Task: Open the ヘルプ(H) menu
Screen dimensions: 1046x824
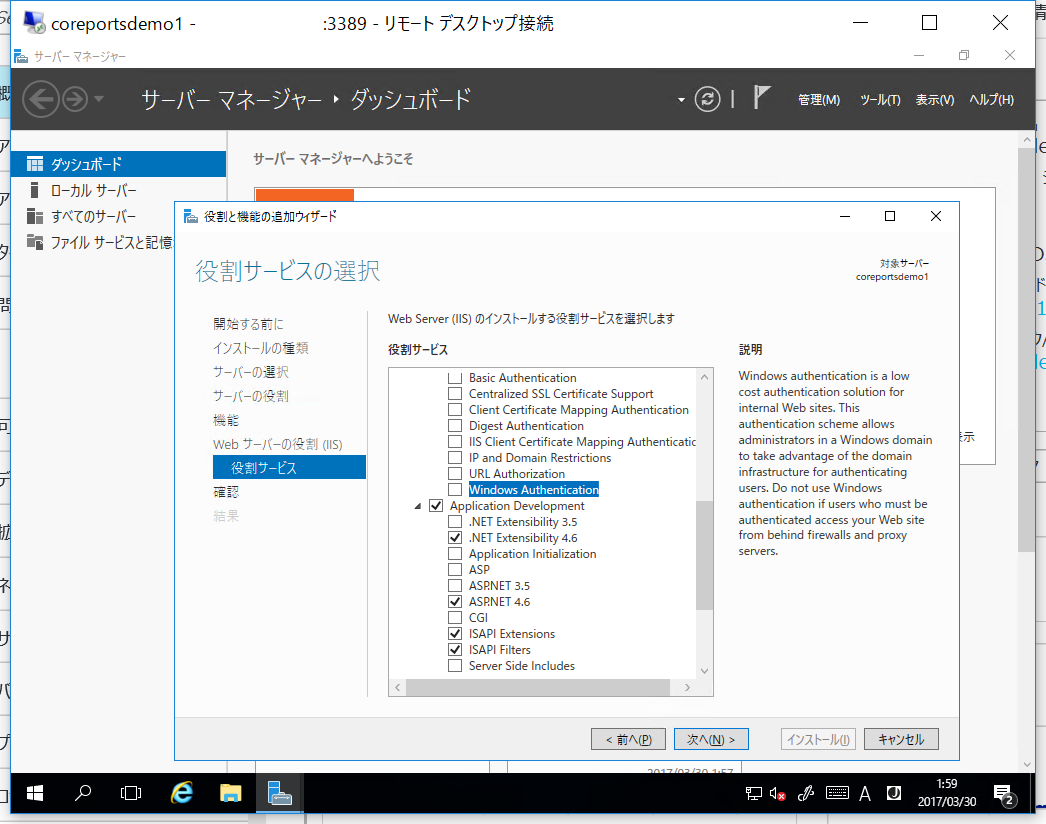Action: [991, 99]
